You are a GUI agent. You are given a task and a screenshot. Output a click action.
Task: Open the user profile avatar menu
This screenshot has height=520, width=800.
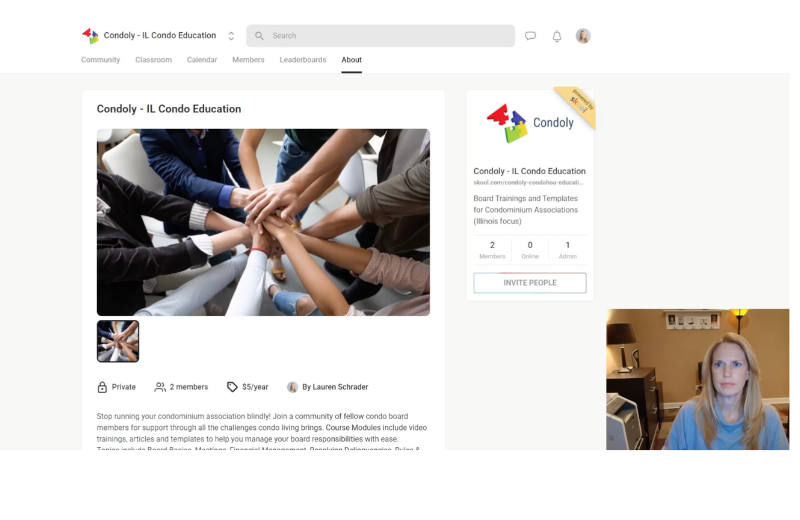583,36
